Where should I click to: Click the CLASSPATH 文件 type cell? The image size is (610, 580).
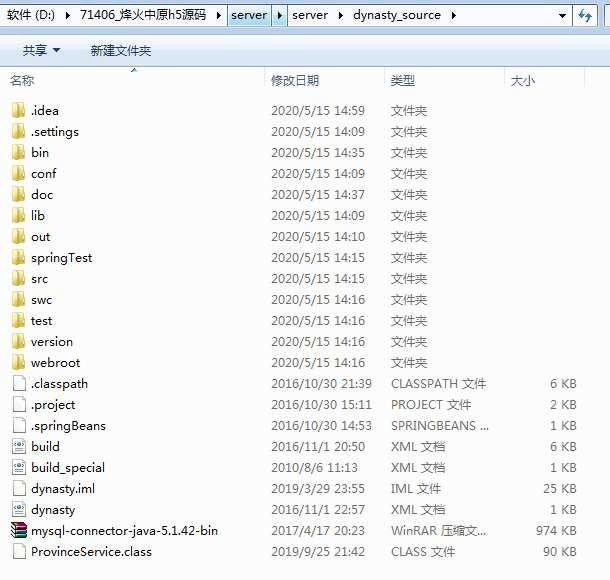tap(438, 384)
